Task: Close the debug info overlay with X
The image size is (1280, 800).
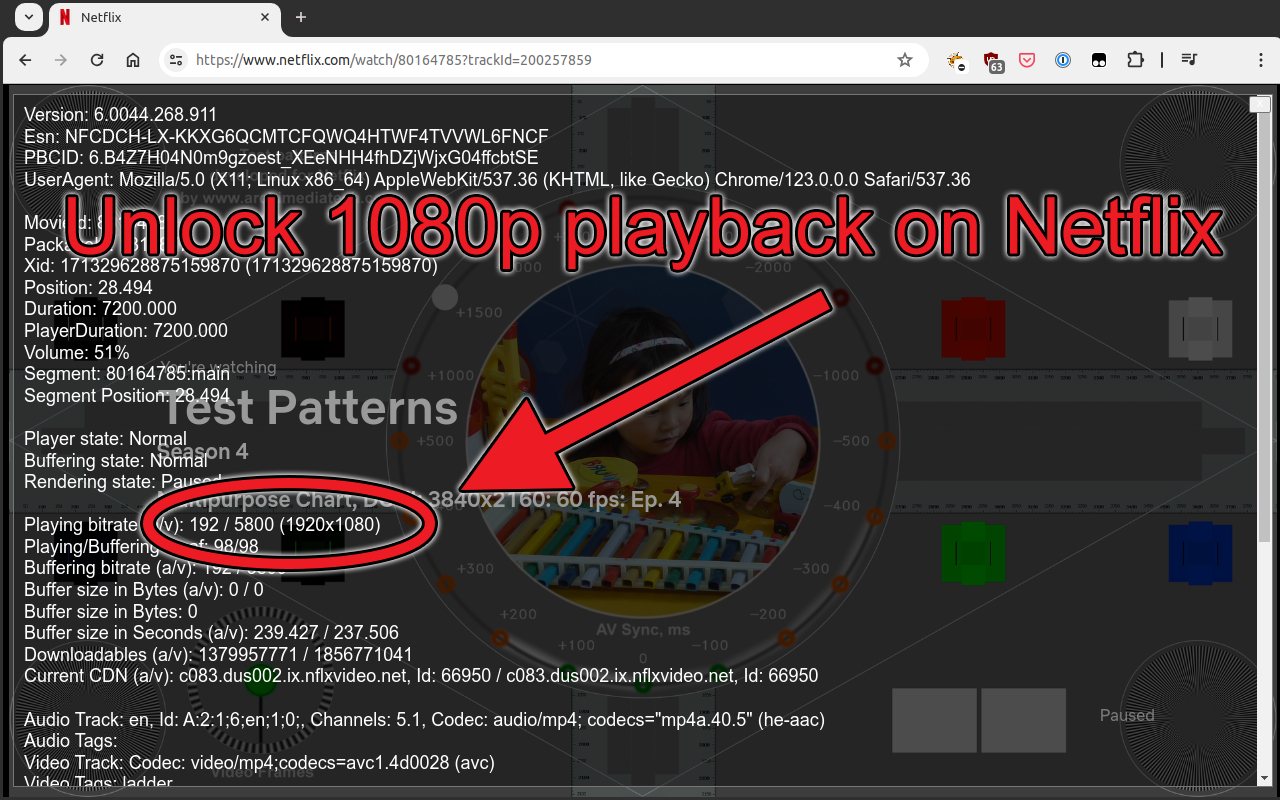Action: tap(1260, 104)
